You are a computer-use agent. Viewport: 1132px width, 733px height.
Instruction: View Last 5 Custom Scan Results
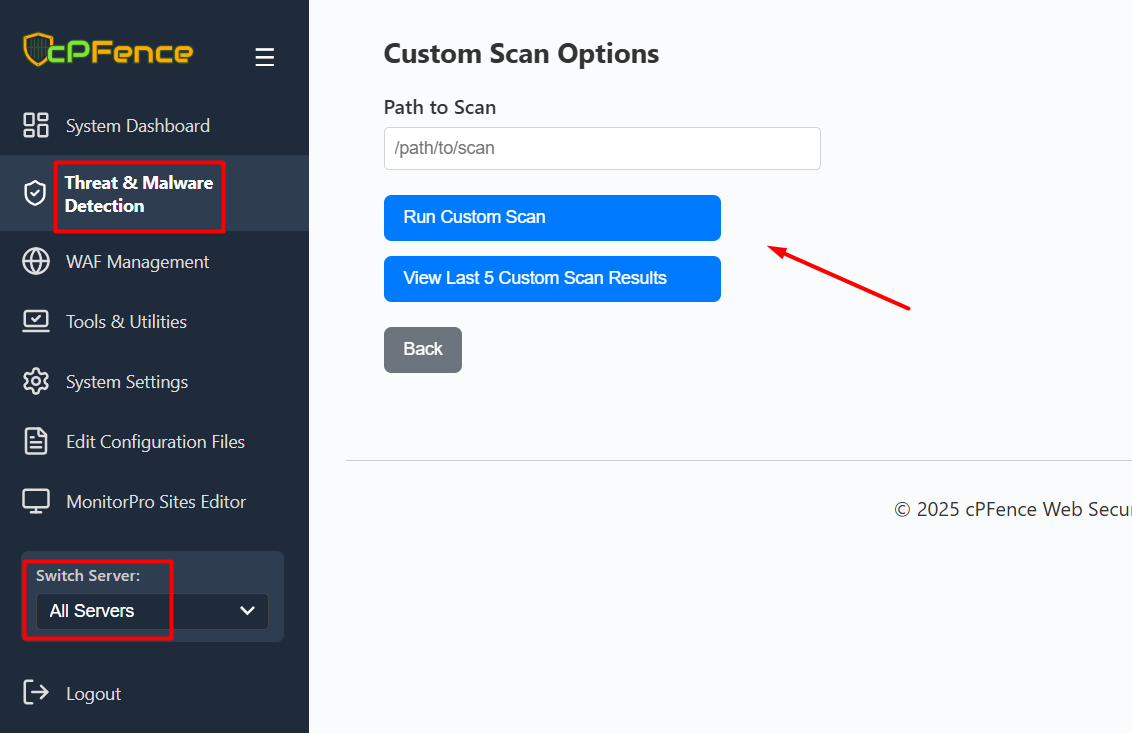[552, 279]
